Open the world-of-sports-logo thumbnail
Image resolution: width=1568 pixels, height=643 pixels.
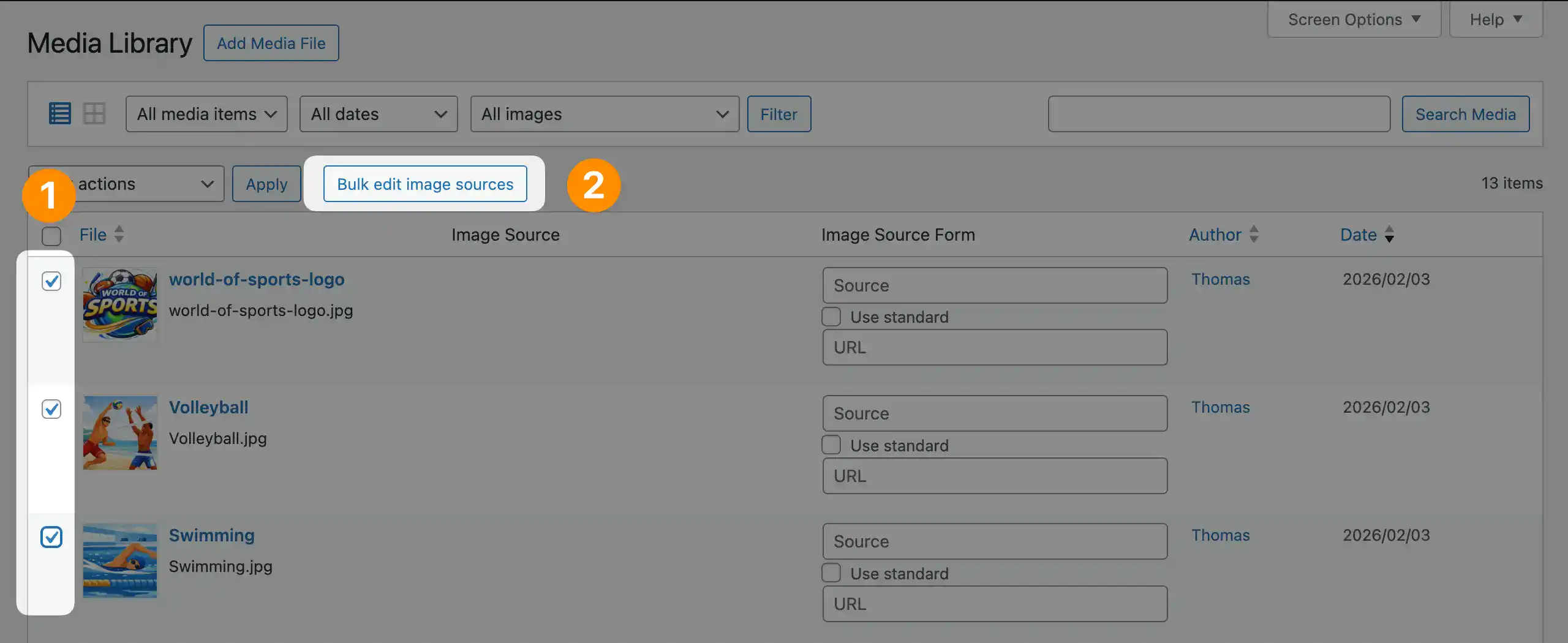click(120, 305)
